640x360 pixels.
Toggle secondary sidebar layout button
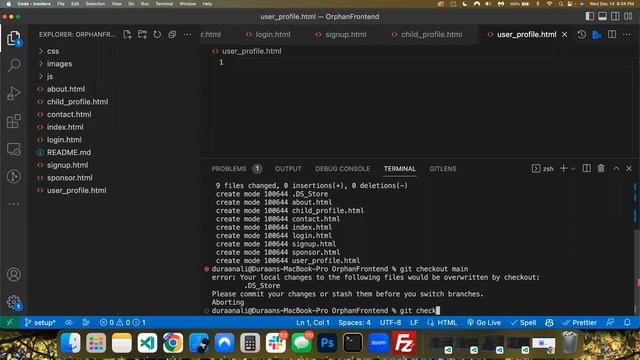(615, 16)
